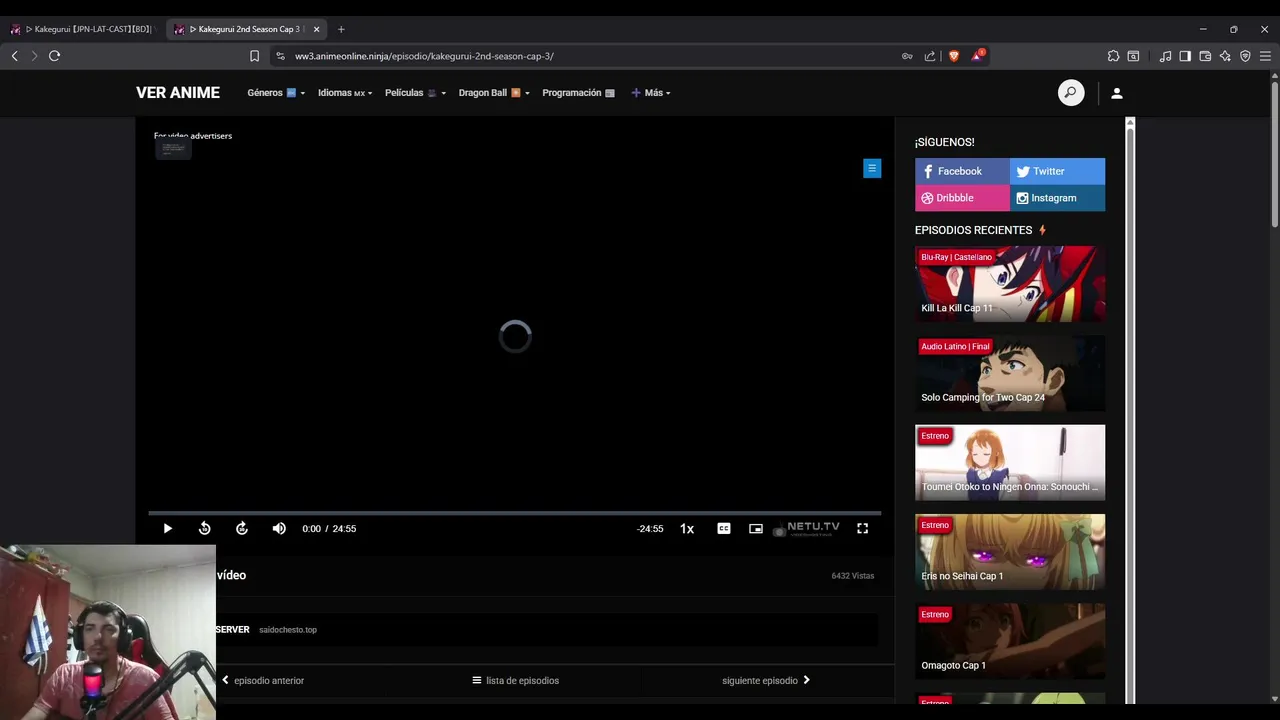The width and height of the screenshot is (1280, 720).
Task: Go to siguiente episodio
Action: coord(766,680)
